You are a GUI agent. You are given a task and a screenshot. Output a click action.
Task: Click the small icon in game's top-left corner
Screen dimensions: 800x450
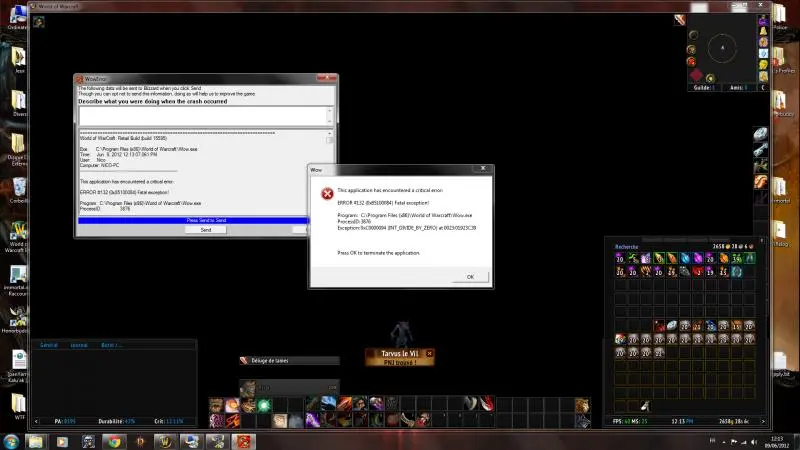click(x=39, y=21)
